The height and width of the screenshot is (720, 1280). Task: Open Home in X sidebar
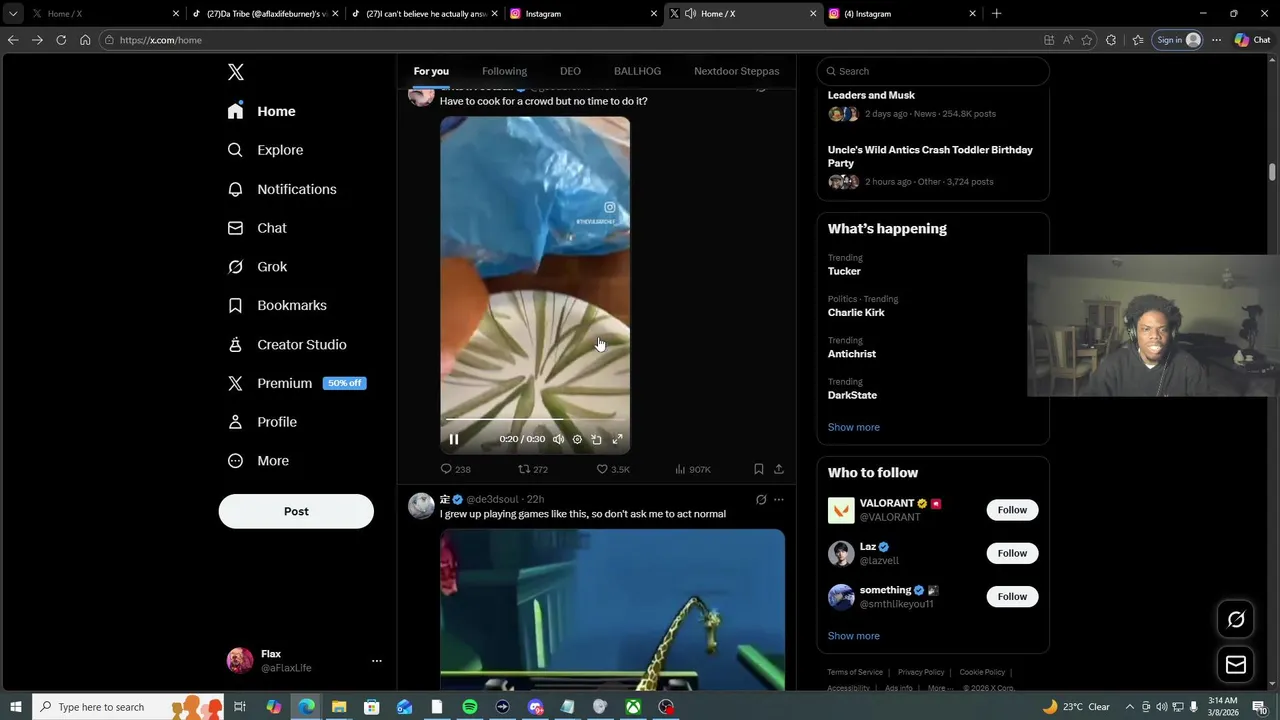tap(261, 111)
